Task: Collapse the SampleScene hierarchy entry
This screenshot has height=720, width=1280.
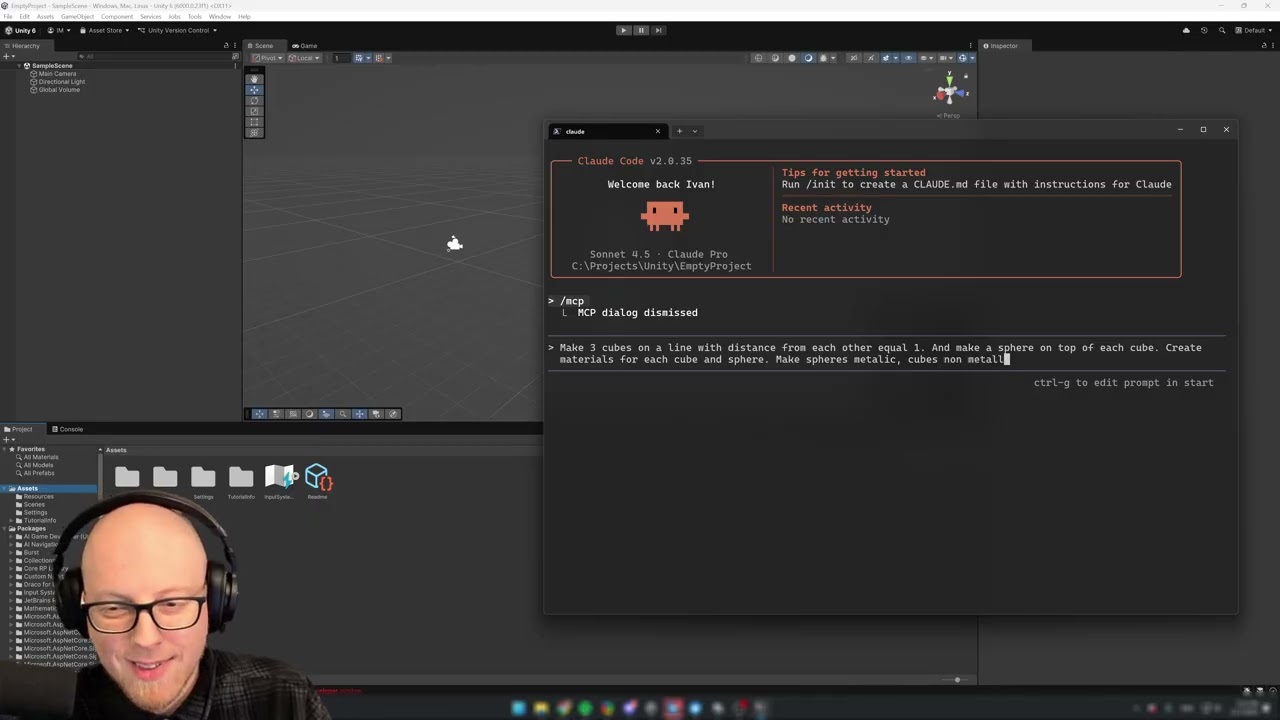Action: (19, 66)
